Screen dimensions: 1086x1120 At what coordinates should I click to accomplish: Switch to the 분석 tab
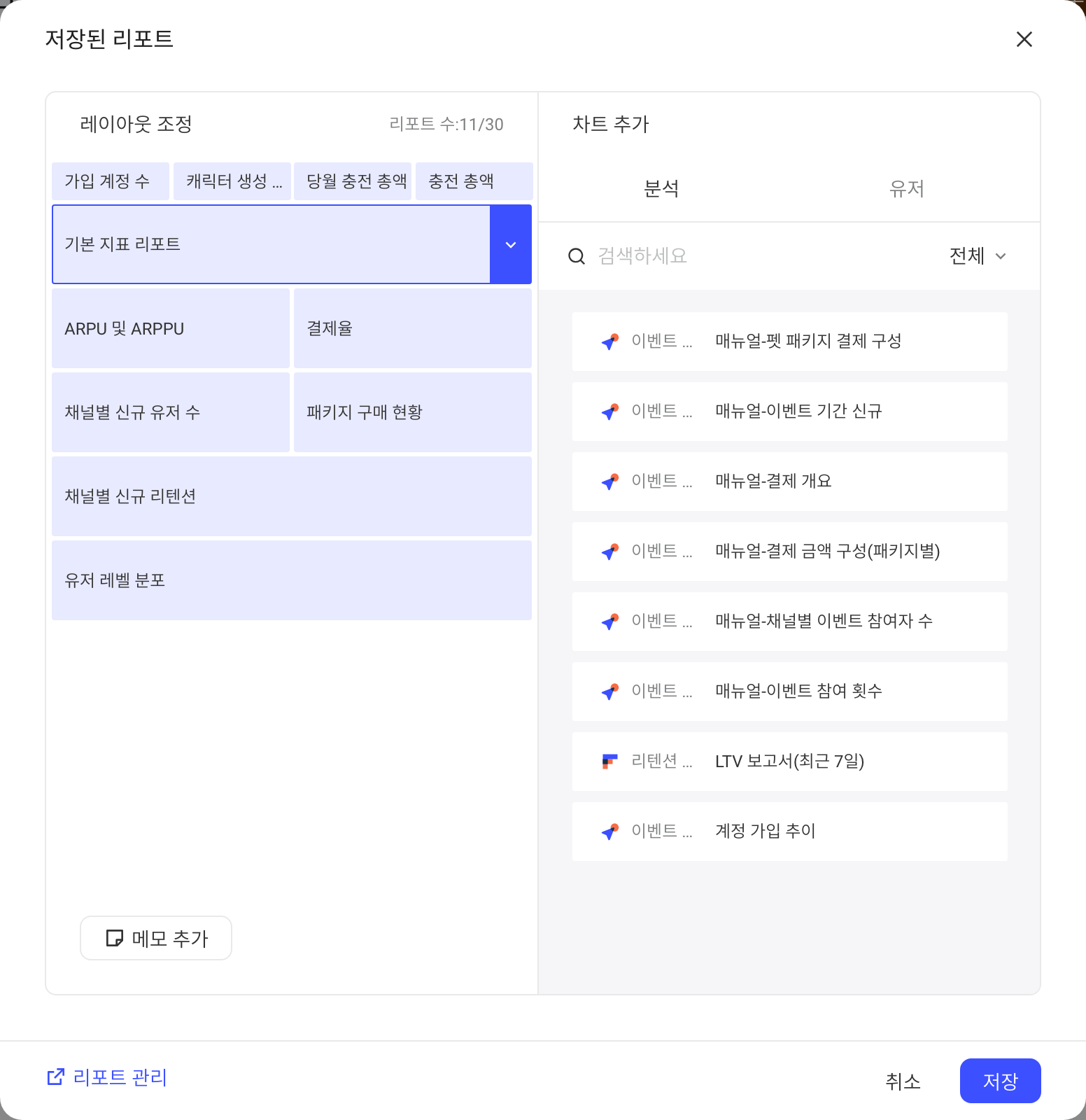click(x=661, y=188)
